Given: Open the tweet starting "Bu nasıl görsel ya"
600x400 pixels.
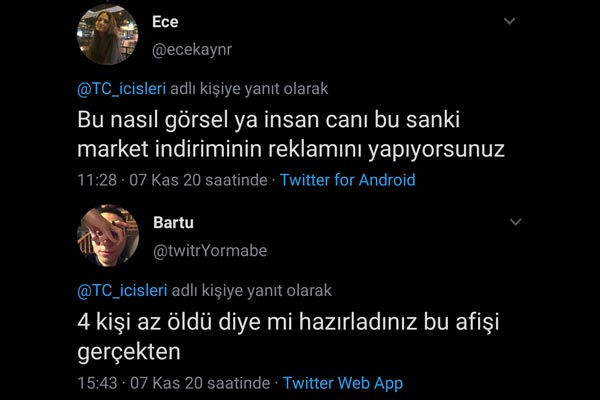Looking at the screenshot, I should point(291,134).
